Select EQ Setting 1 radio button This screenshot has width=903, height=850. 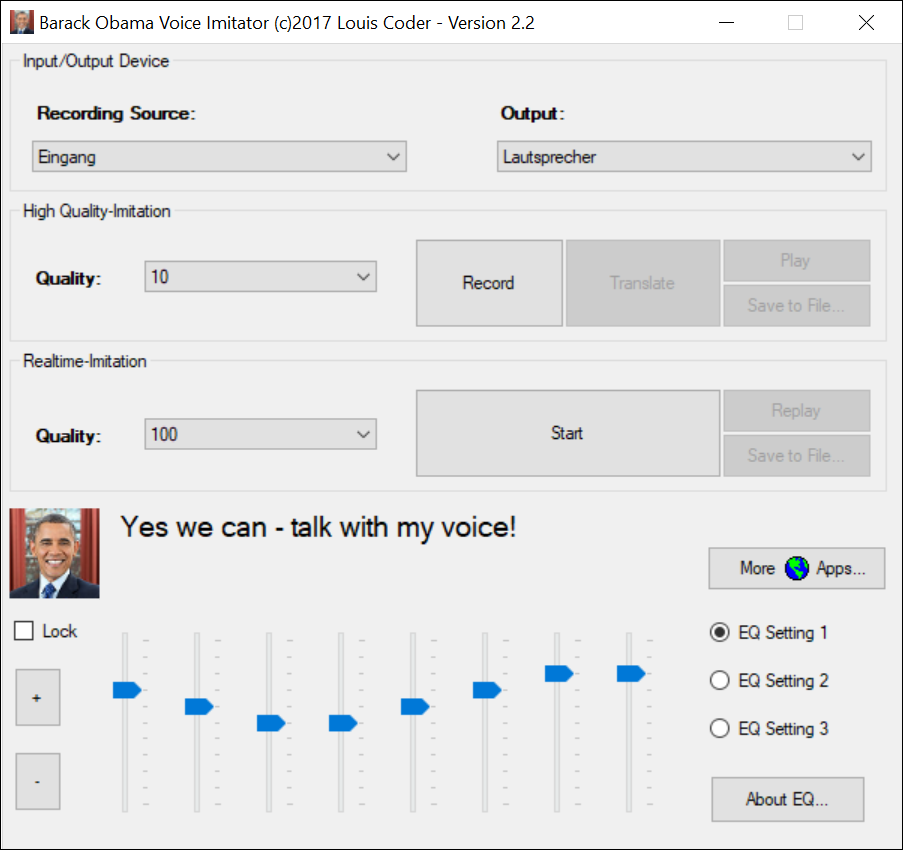[x=719, y=632]
